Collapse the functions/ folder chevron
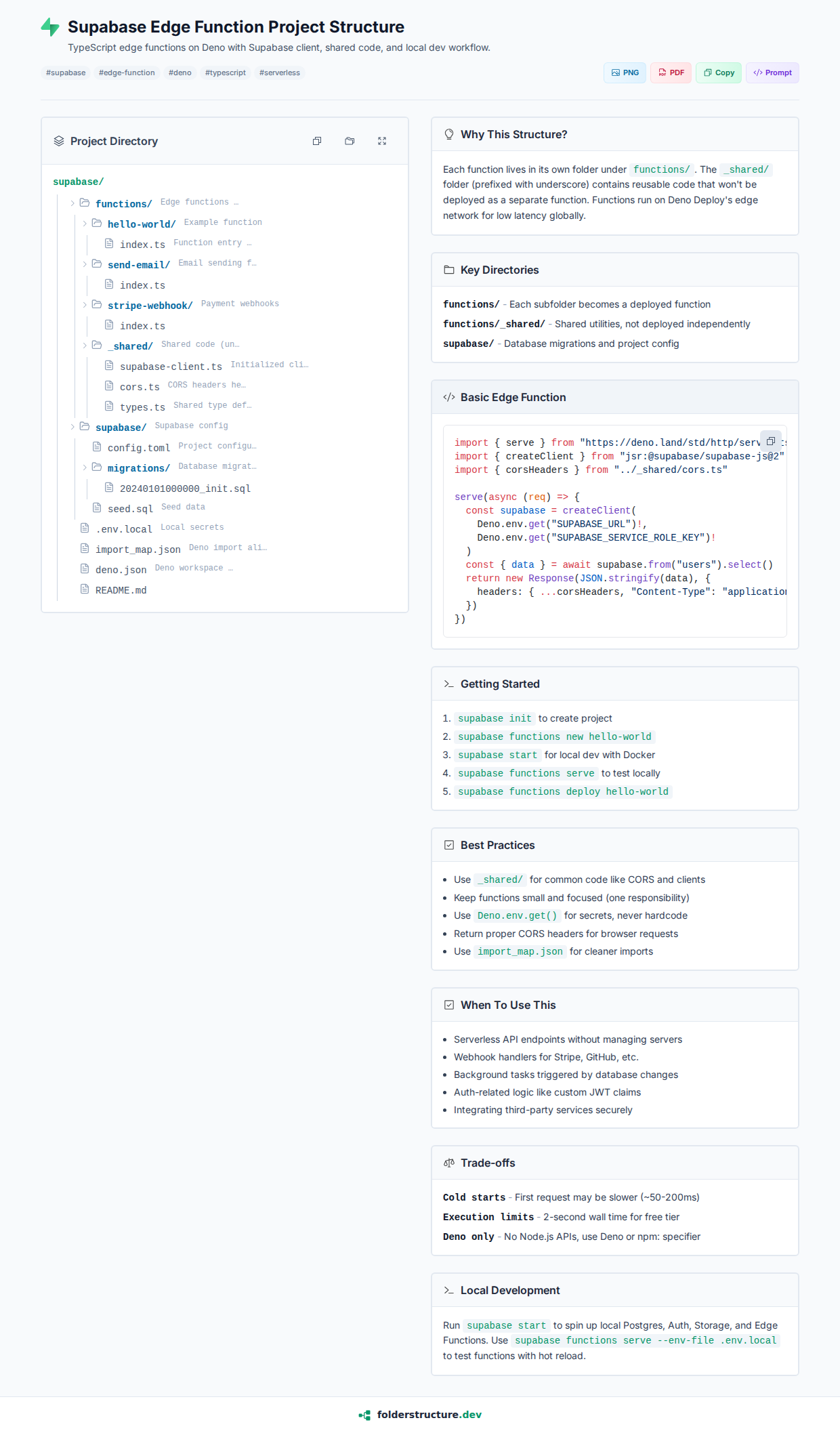 point(72,203)
